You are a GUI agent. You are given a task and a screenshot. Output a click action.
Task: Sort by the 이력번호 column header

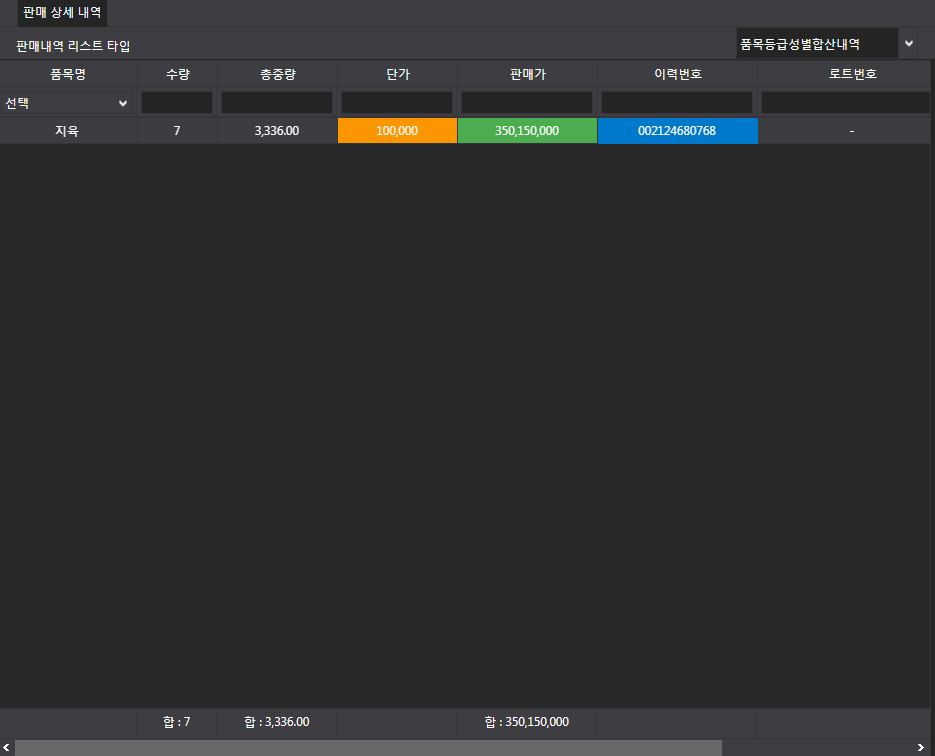(677, 74)
